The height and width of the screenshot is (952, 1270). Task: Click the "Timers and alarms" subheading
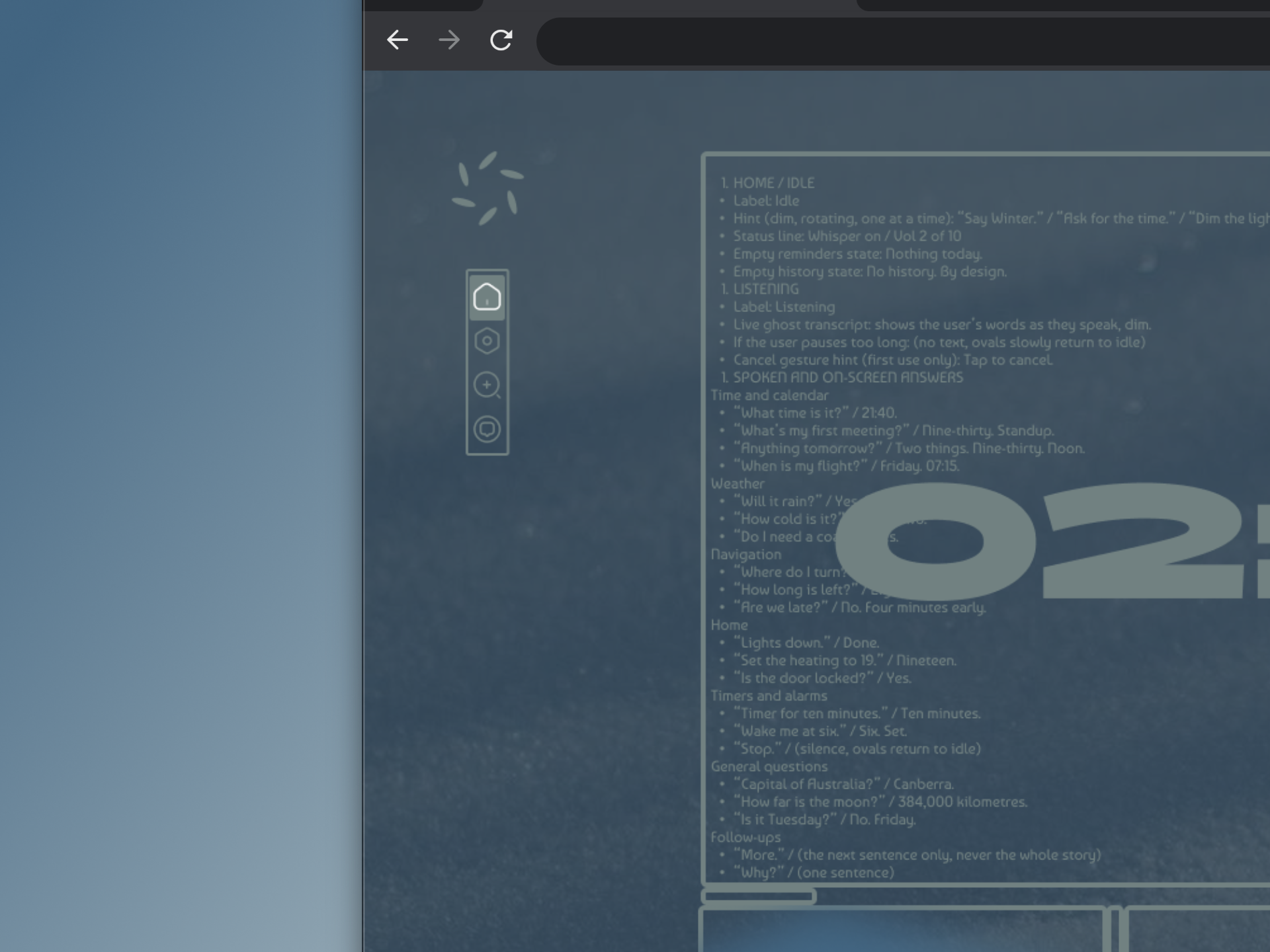tap(769, 695)
